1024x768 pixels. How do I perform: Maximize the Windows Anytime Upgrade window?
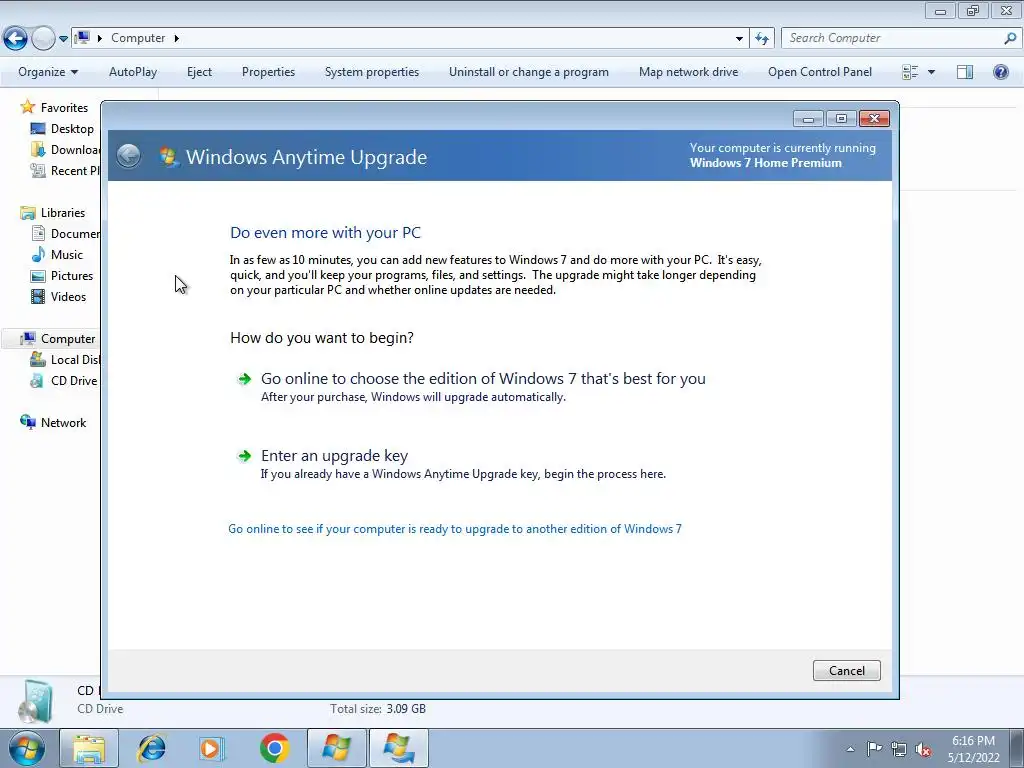841,118
